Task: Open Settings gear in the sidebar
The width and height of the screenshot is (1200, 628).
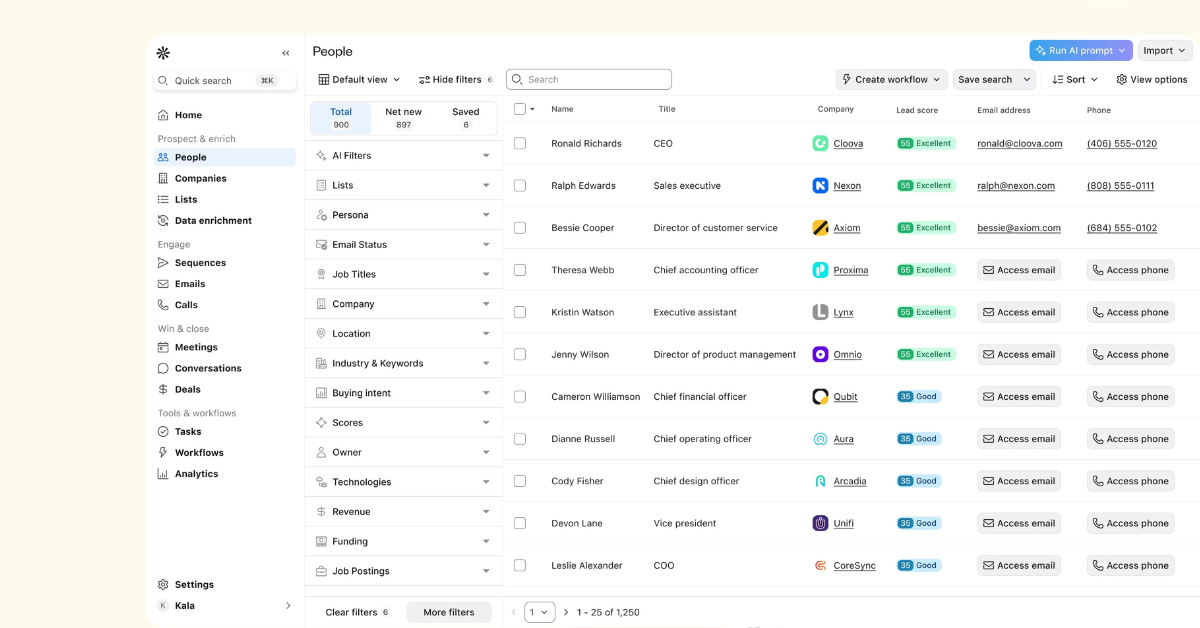Action: point(164,585)
